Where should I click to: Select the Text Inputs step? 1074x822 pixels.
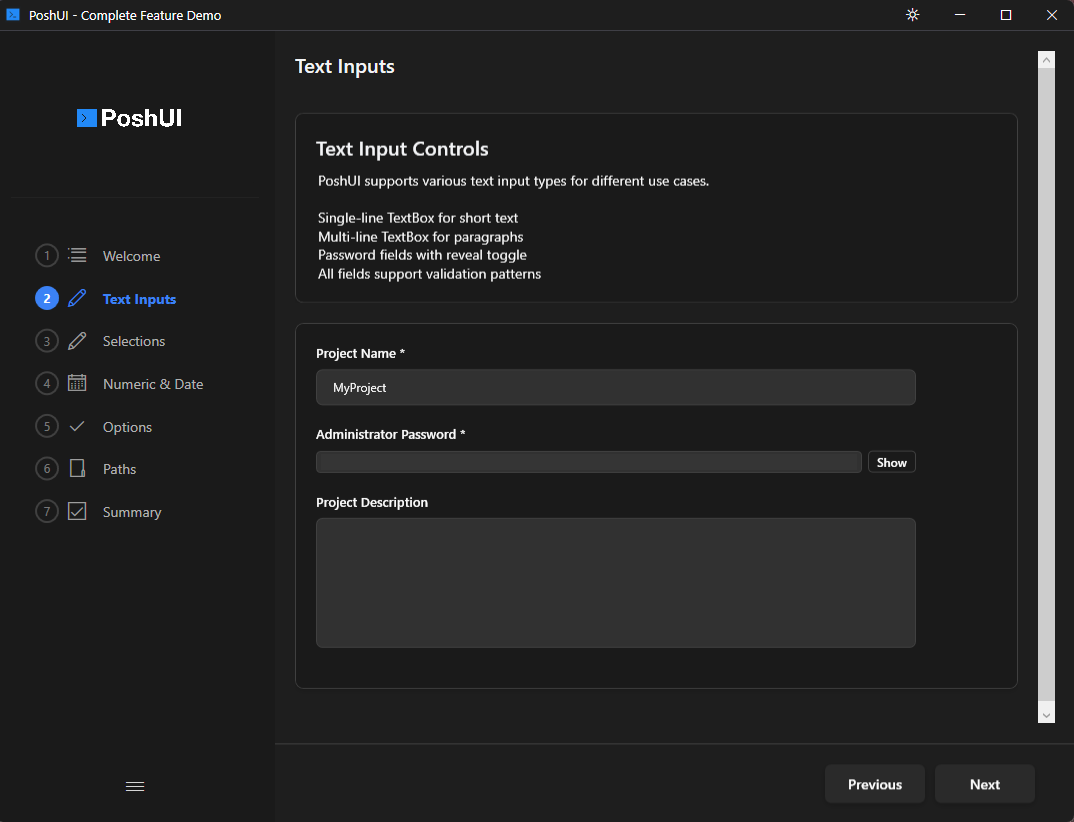point(139,299)
